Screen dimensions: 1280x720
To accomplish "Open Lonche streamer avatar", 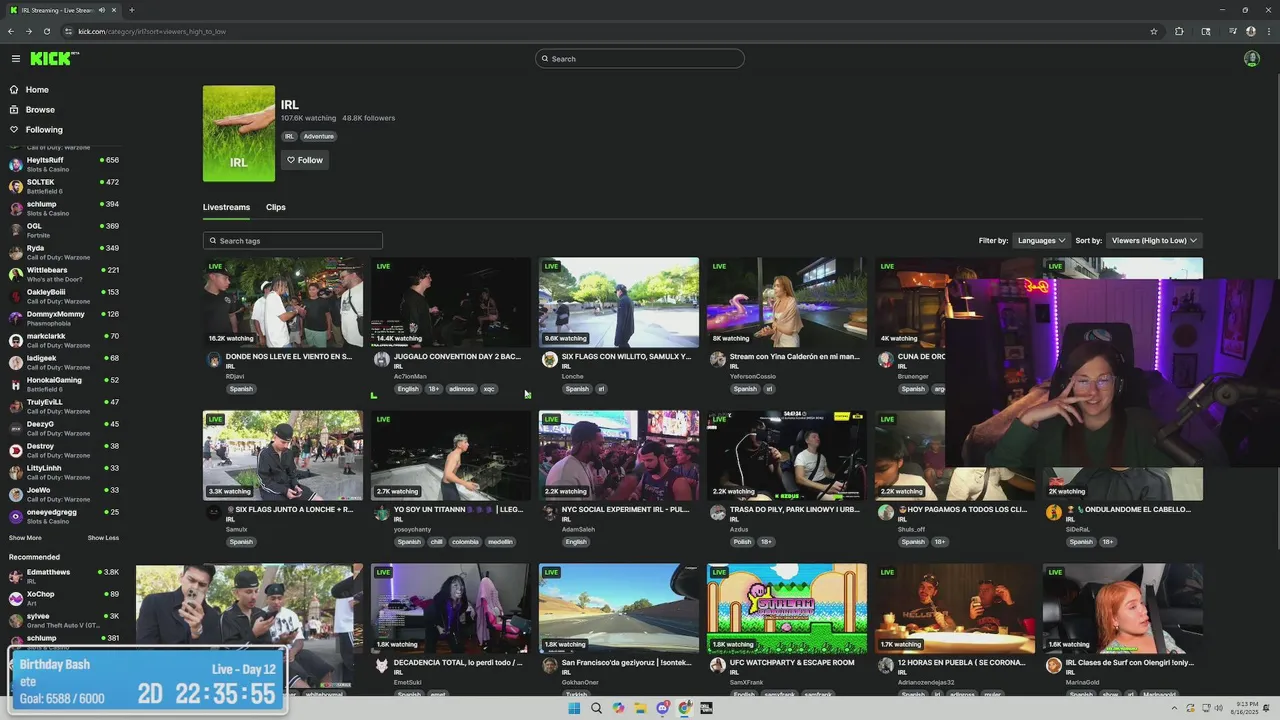I will point(549,360).
